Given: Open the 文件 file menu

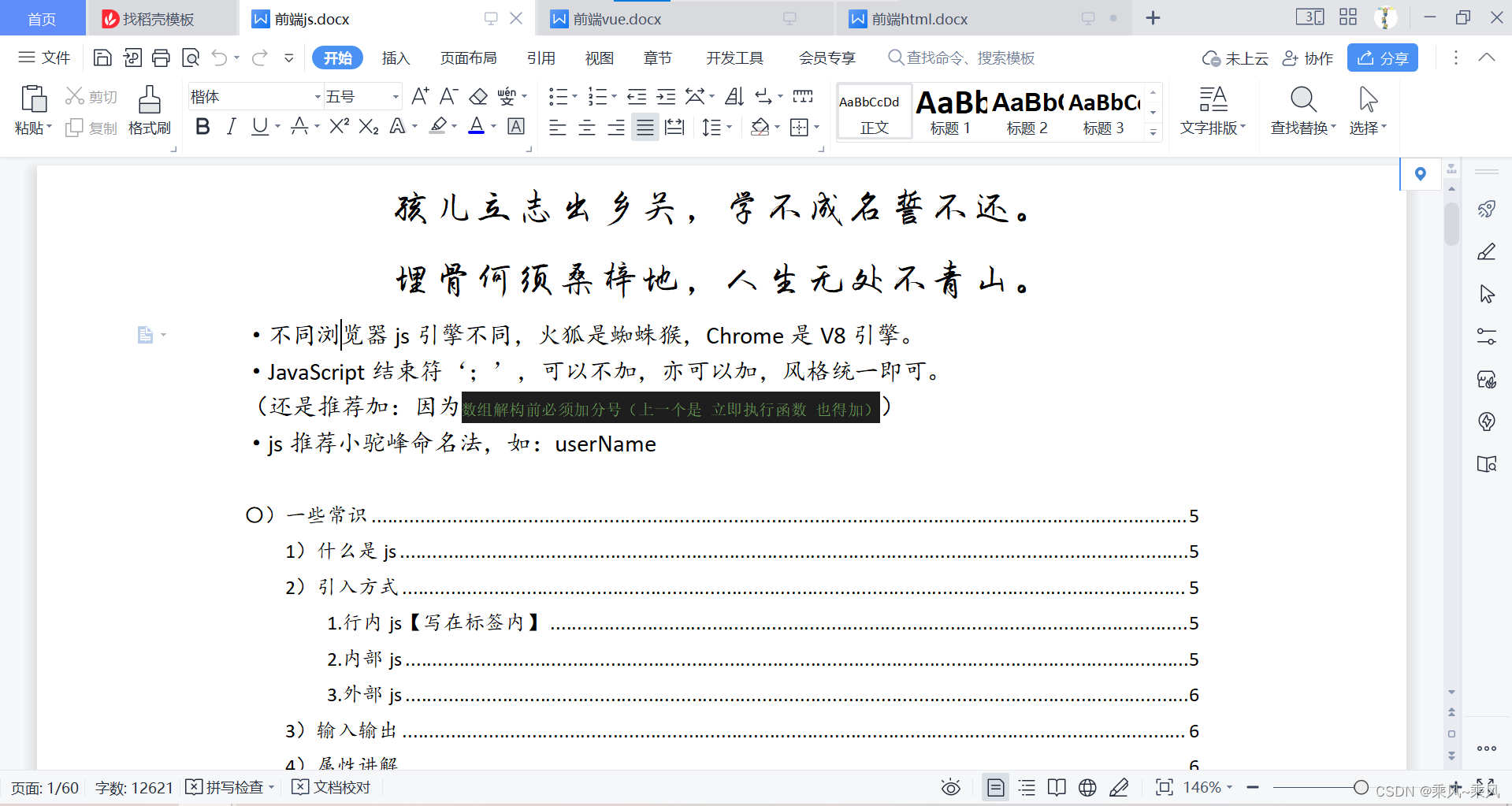Looking at the screenshot, I should (x=44, y=58).
